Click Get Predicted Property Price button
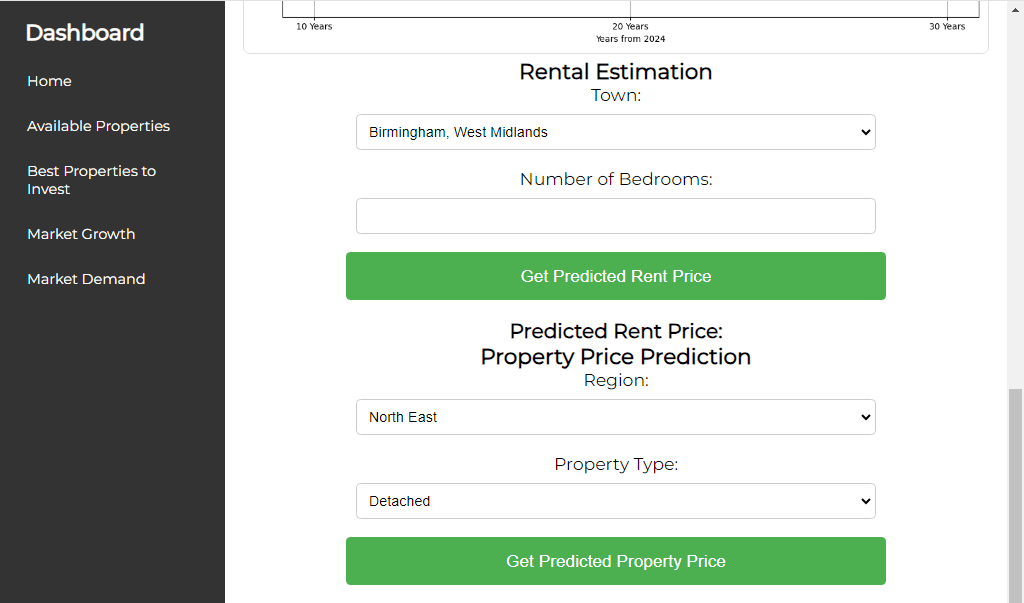The height and width of the screenshot is (603, 1024). click(615, 561)
